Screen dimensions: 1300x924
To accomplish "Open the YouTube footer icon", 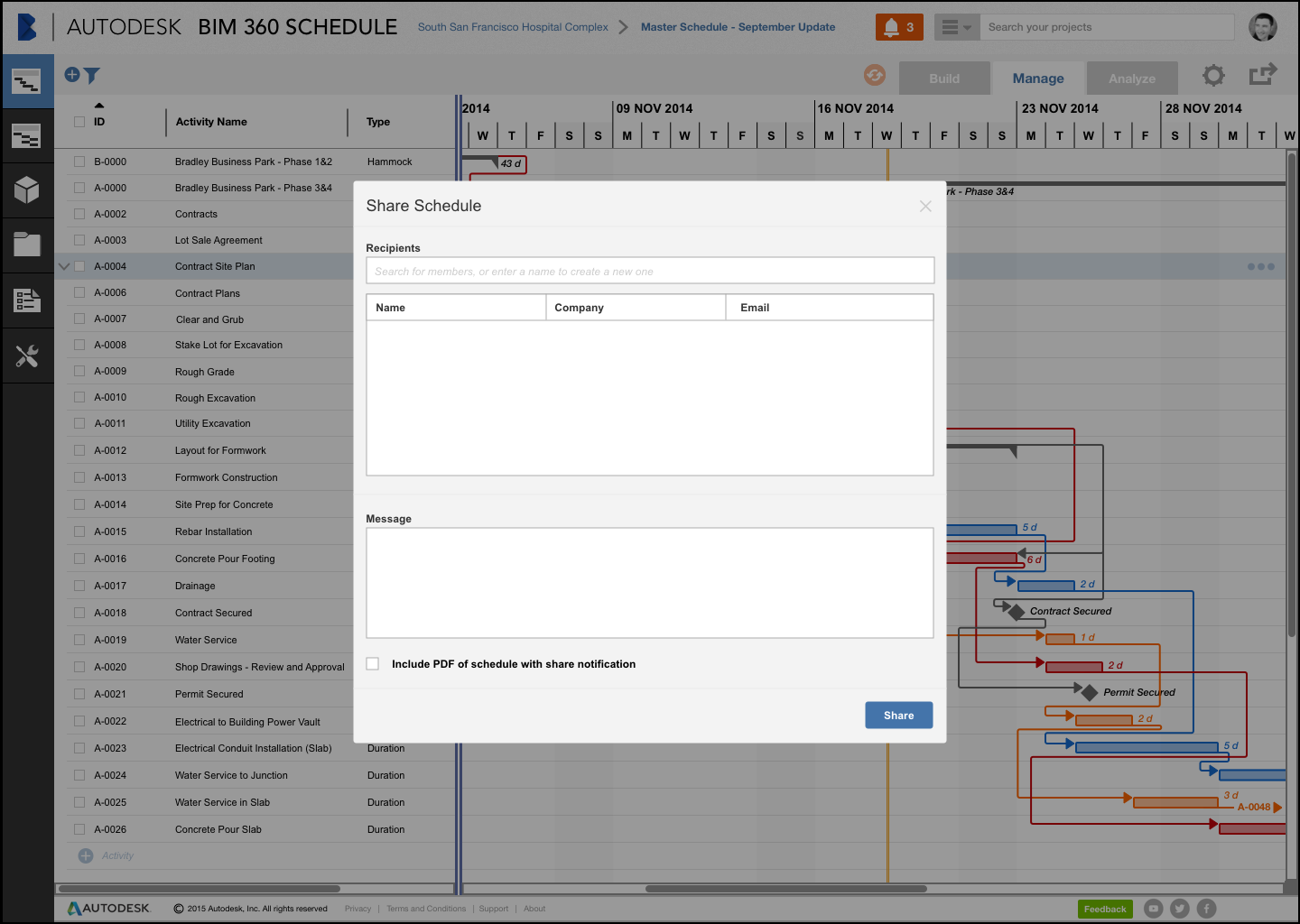I will 1153,909.
